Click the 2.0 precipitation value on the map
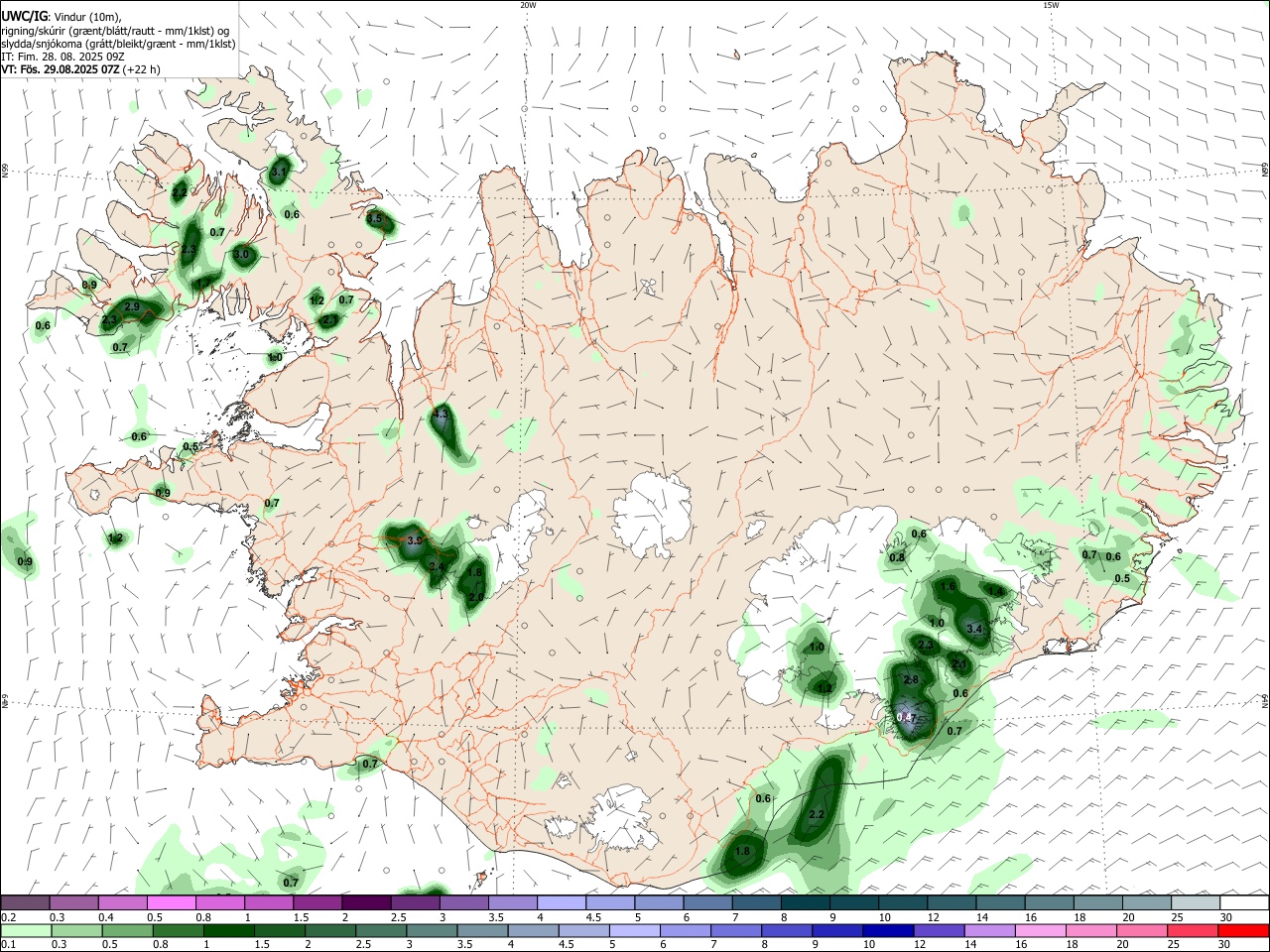The height and width of the screenshot is (952, 1270). click(x=476, y=598)
